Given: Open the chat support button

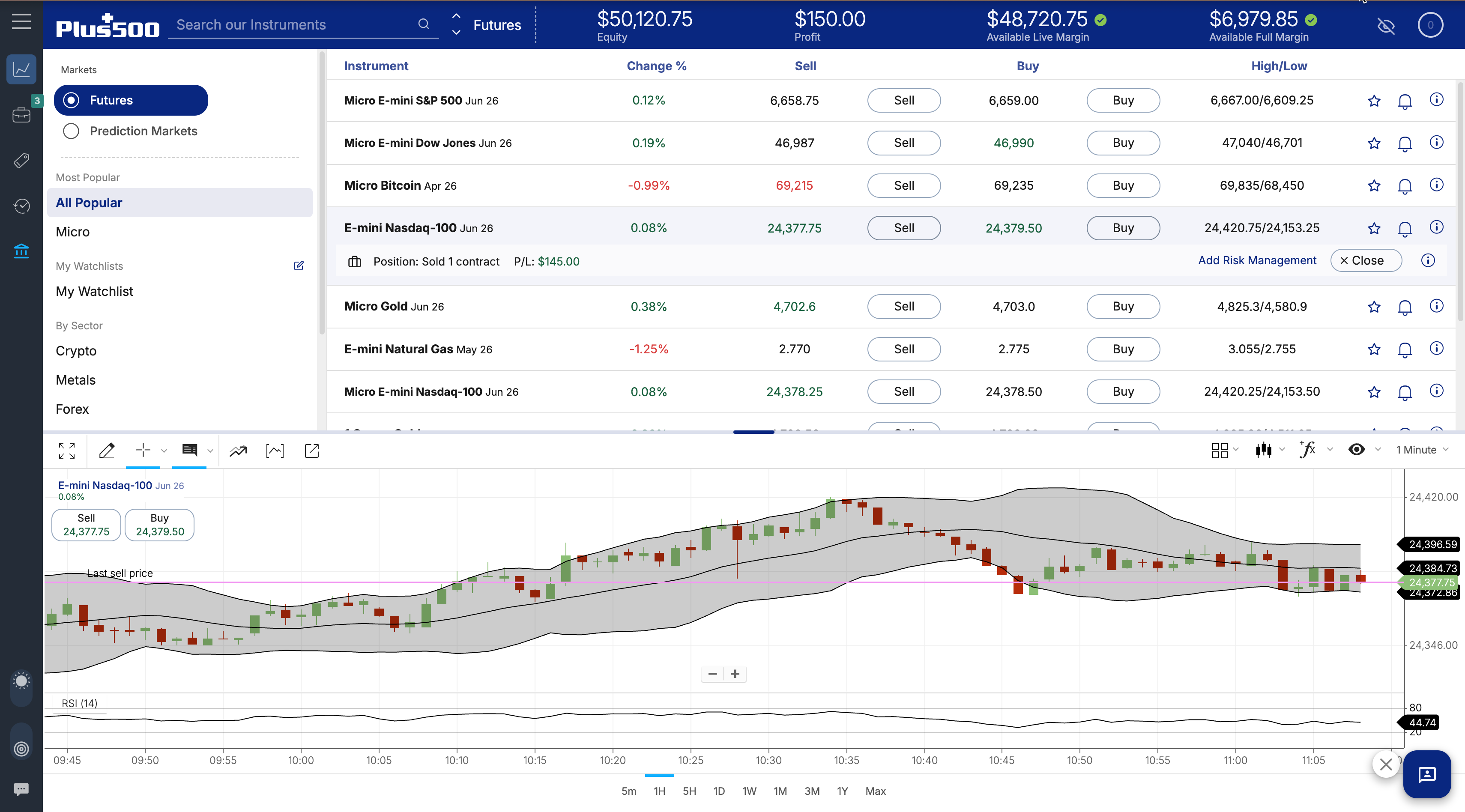Looking at the screenshot, I should point(1427,774).
